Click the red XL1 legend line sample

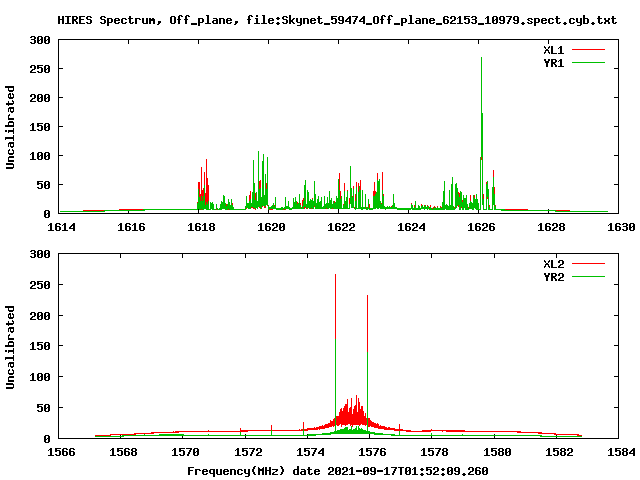(x=588, y=50)
